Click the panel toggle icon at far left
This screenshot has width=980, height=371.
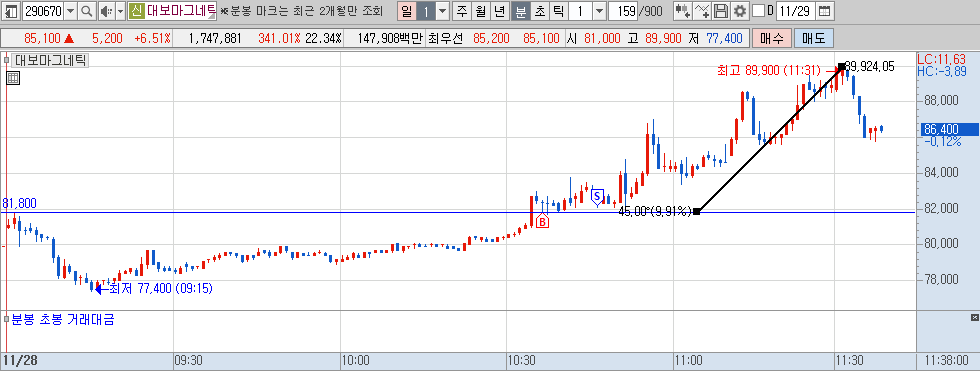11,11
